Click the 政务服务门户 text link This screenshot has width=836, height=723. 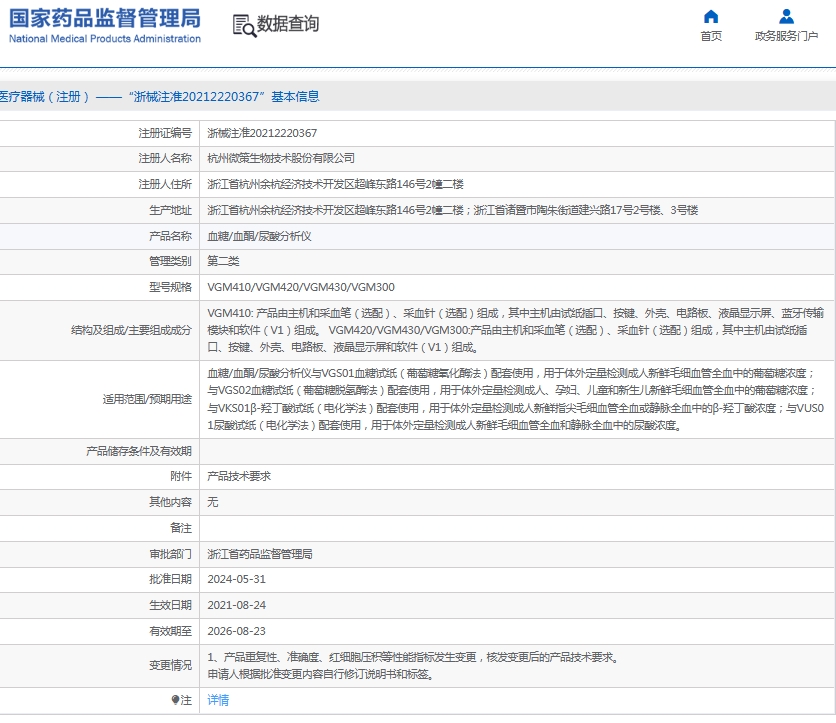(x=786, y=36)
